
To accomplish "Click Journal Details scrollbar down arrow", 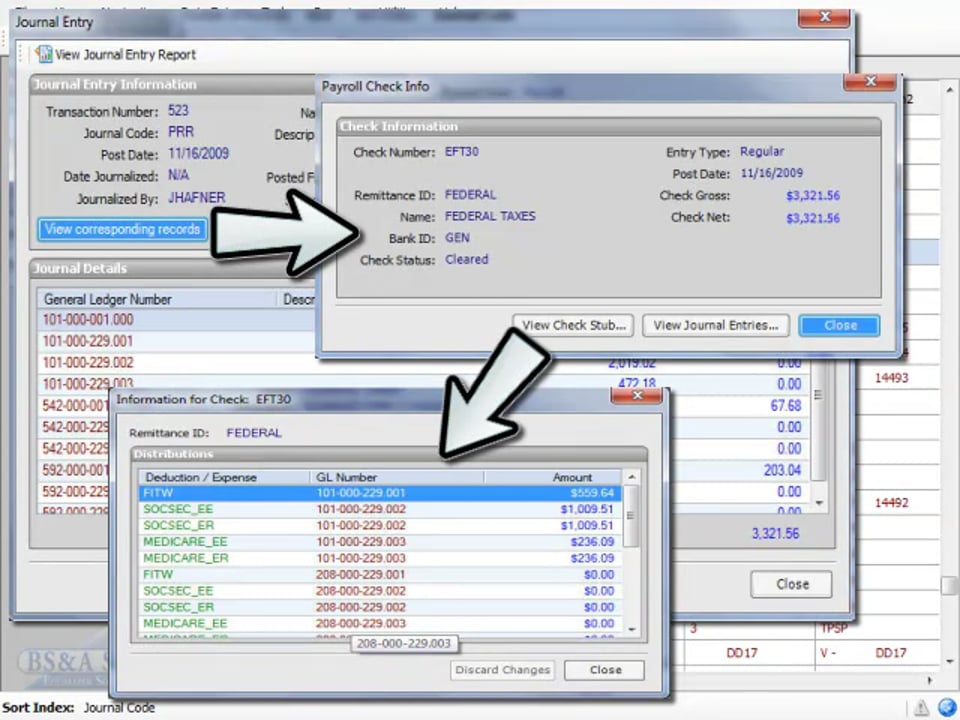I will coord(819,503).
